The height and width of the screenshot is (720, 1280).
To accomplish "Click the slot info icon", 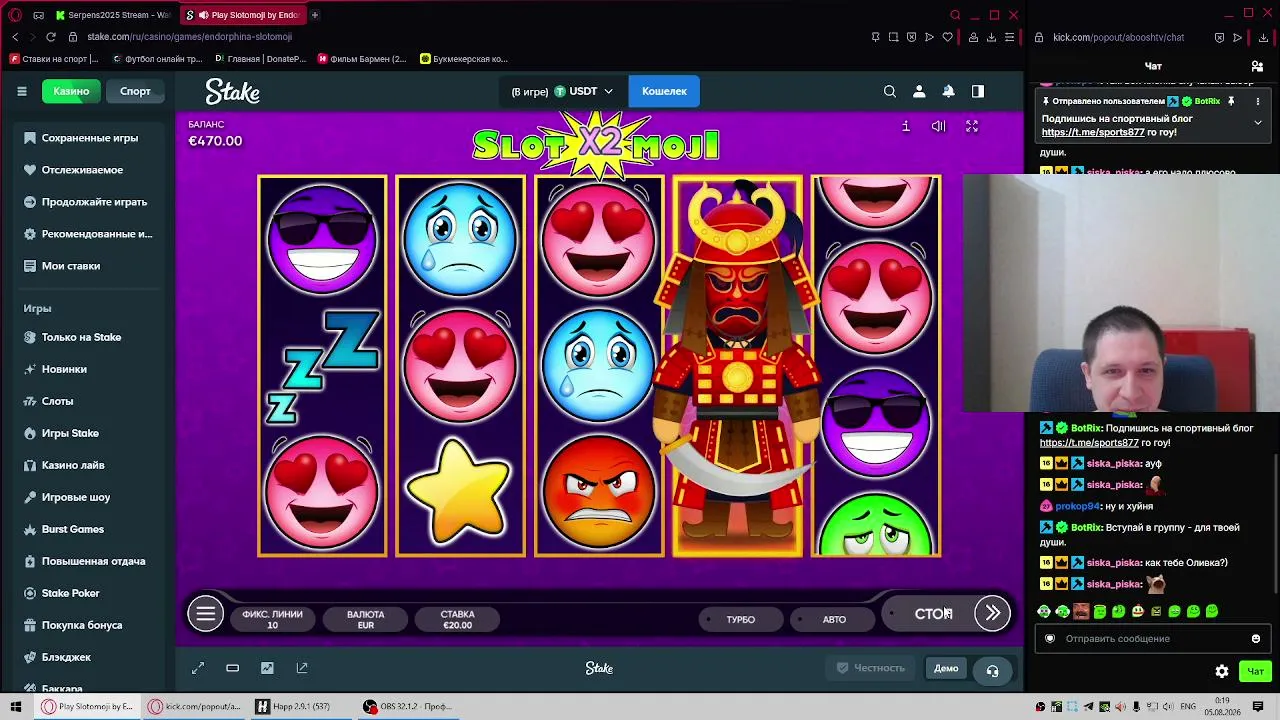I will tap(906, 126).
